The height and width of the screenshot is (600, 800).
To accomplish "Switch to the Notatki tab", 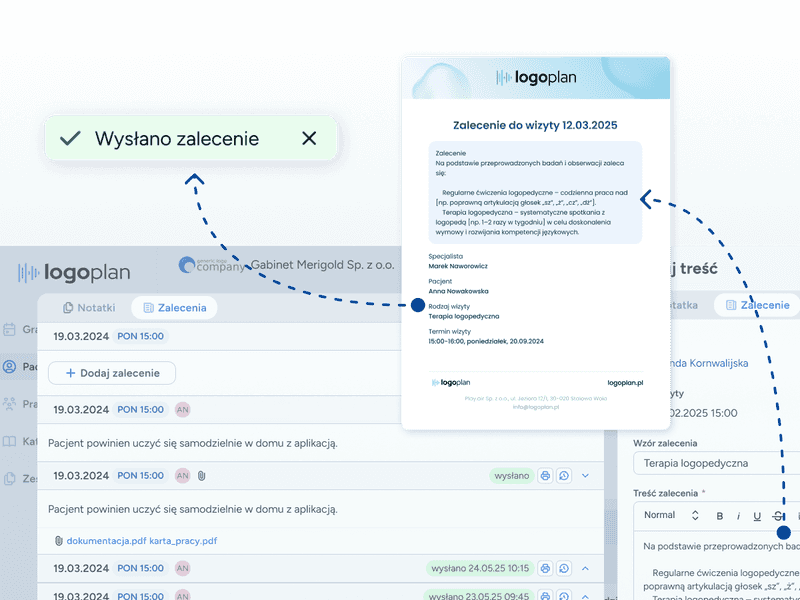I will pos(88,307).
